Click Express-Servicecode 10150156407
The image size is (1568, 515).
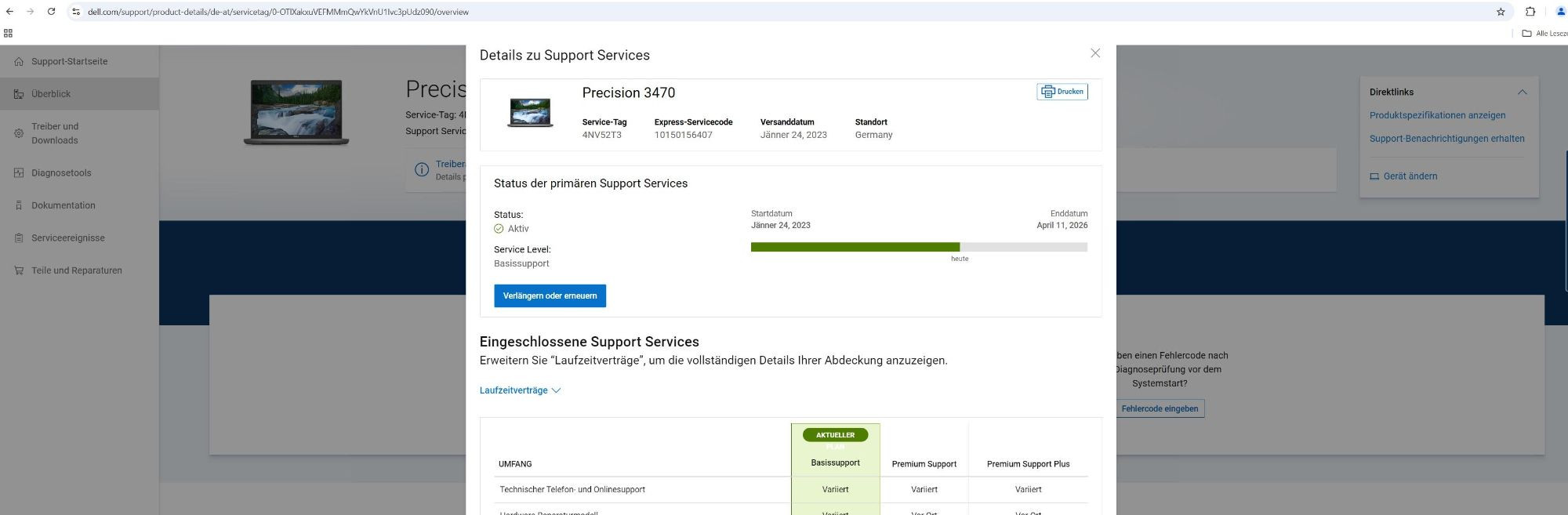point(683,135)
